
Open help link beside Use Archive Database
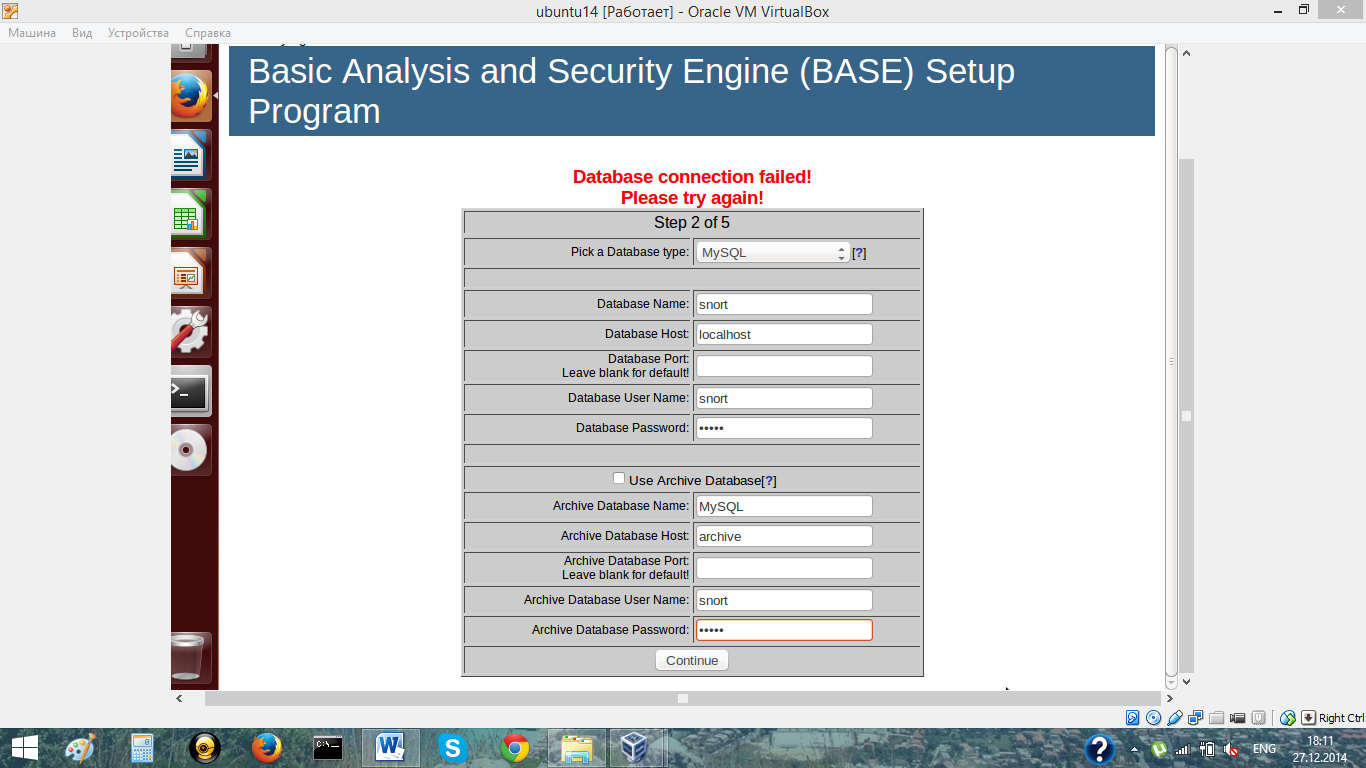pos(769,481)
